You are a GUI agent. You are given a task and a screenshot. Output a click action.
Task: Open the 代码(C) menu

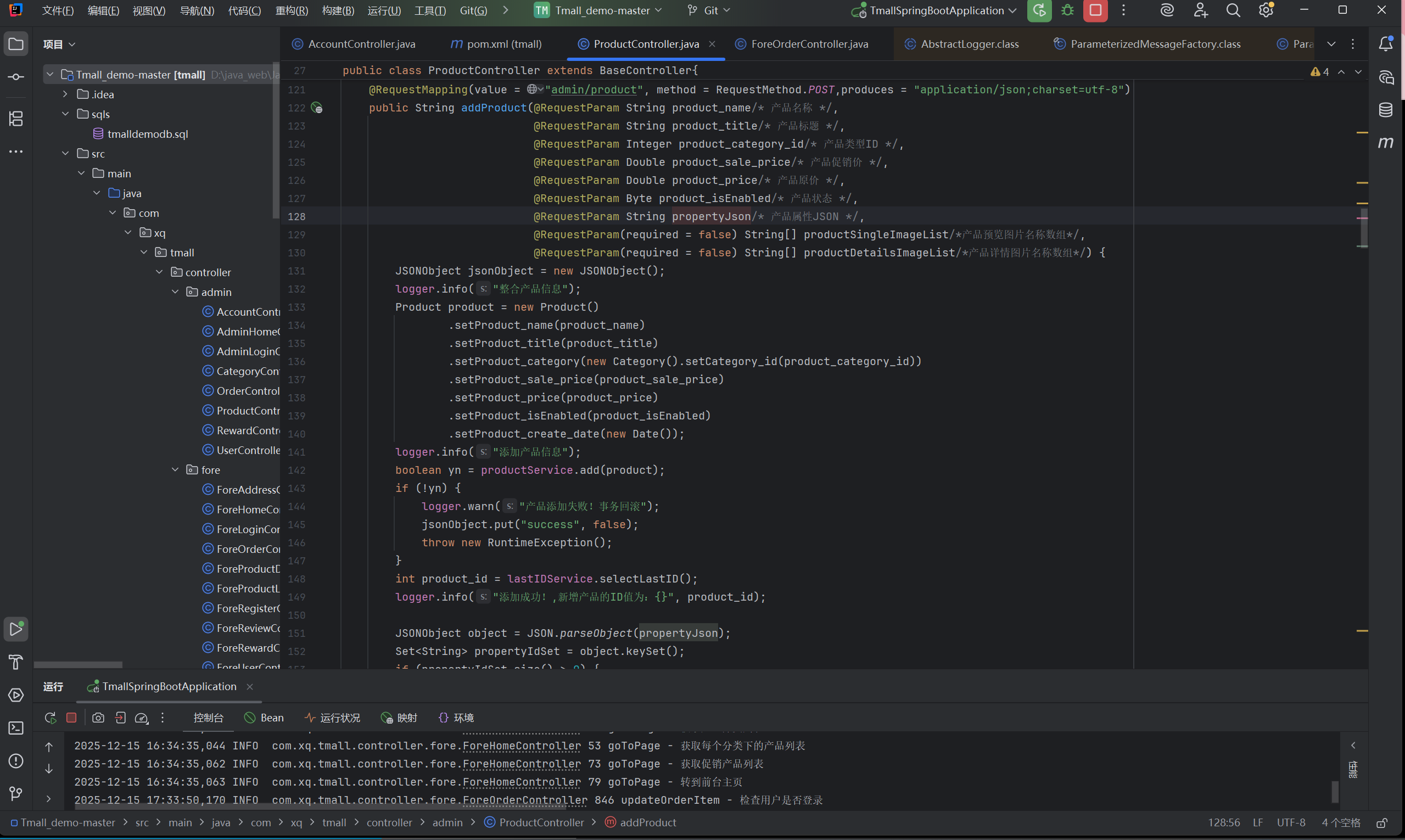(x=244, y=10)
